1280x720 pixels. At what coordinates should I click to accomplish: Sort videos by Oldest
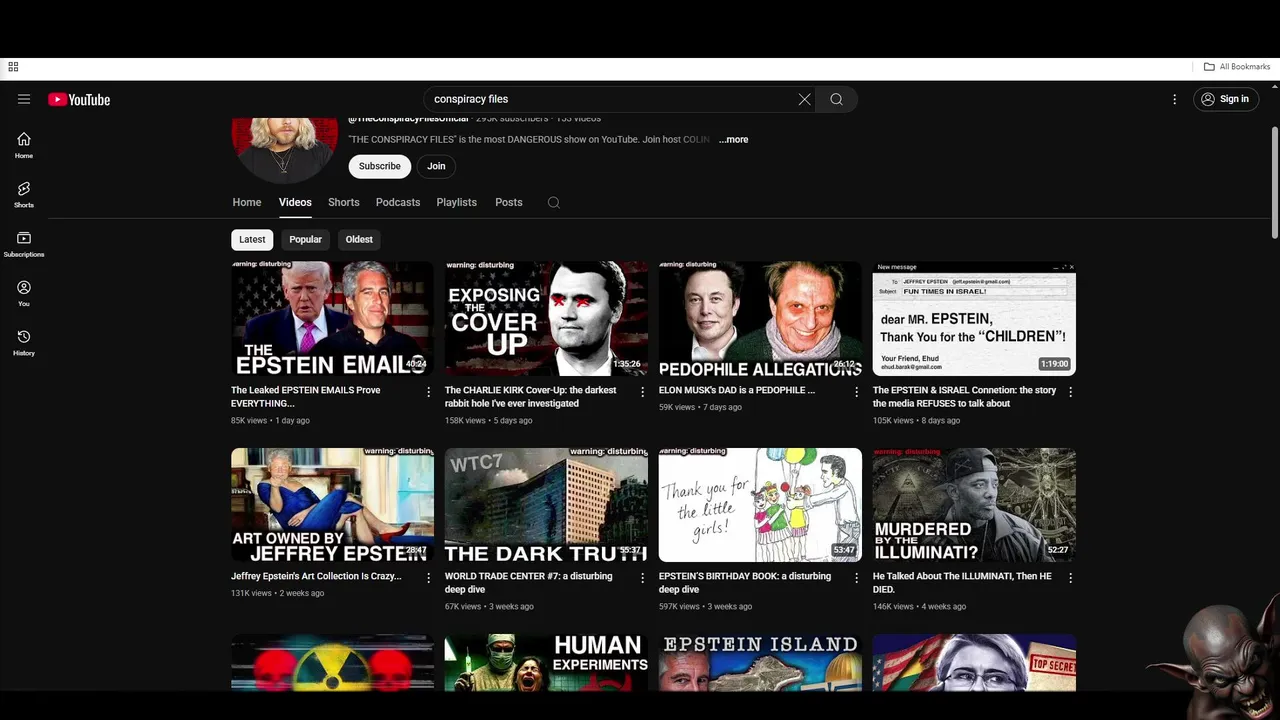click(359, 239)
